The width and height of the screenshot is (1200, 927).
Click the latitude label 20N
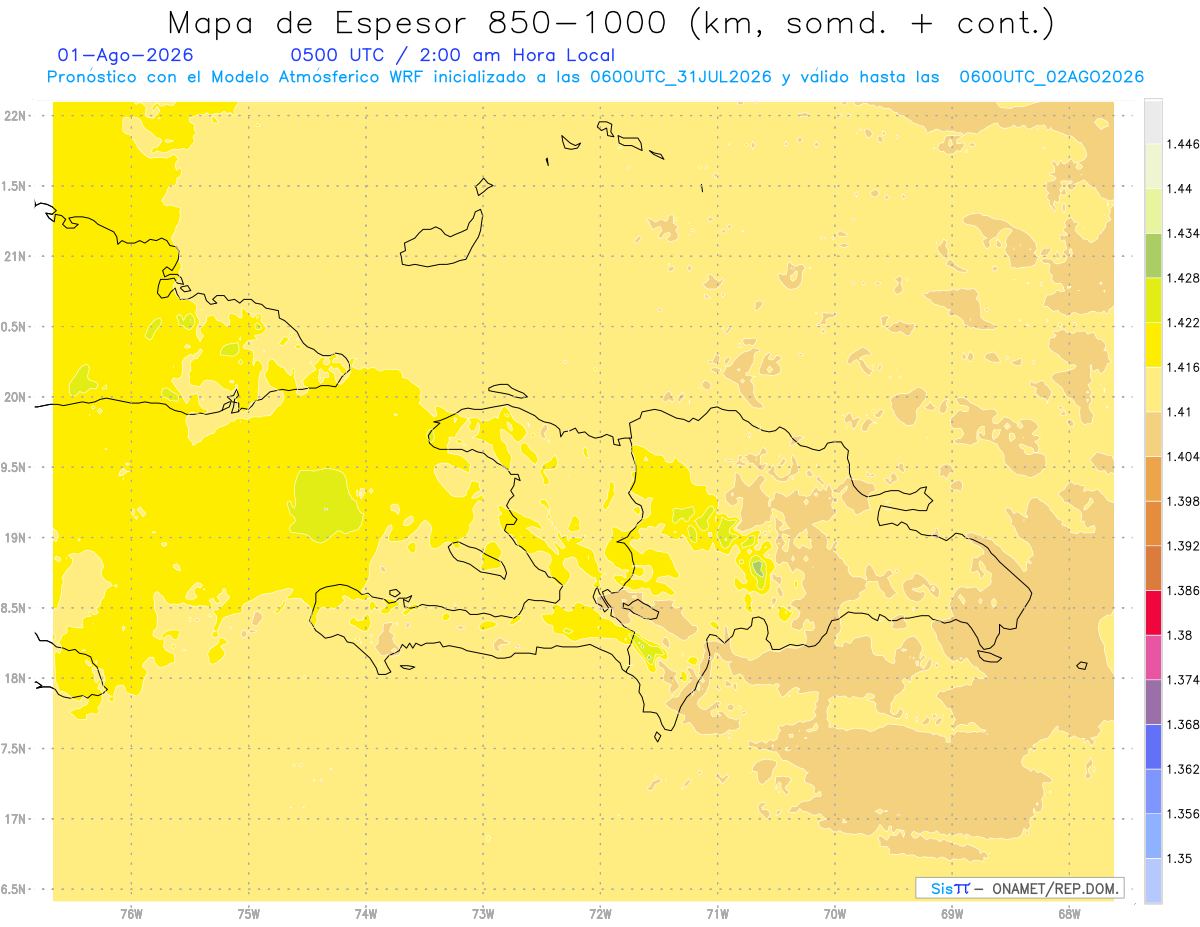pyautogui.click(x=16, y=397)
